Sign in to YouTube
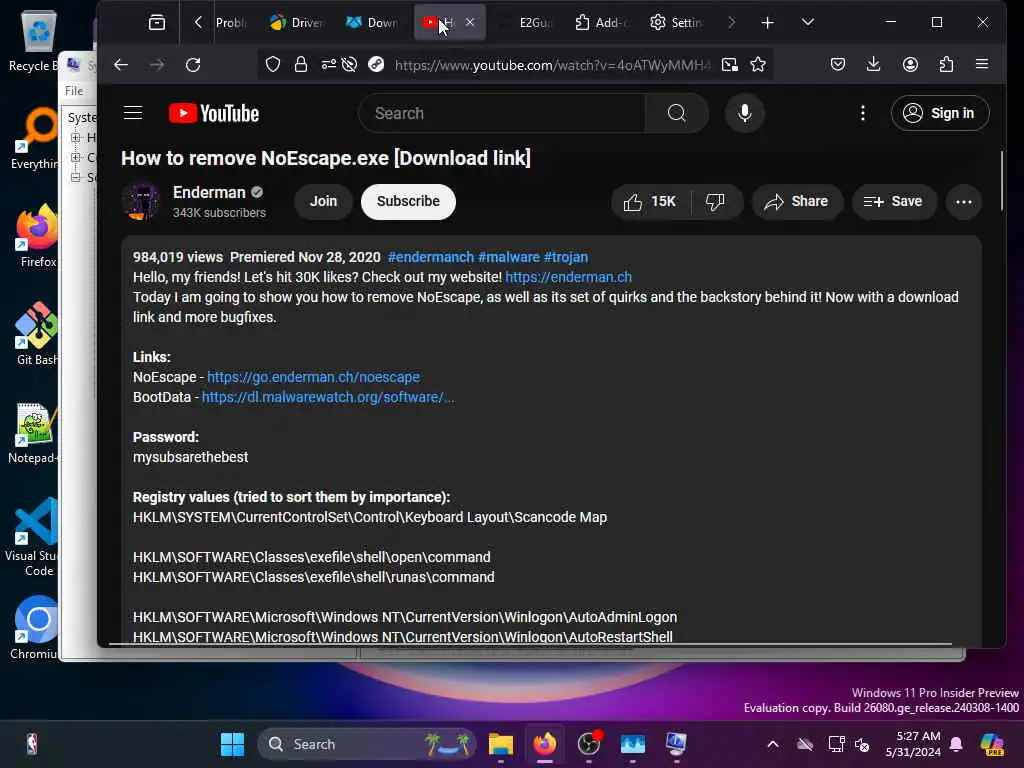This screenshot has height=768, width=1024. tap(940, 113)
